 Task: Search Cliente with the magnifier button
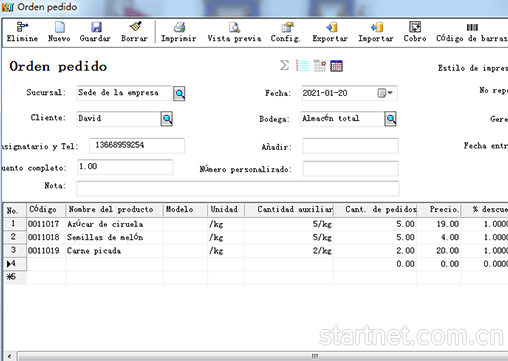point(167,119)
